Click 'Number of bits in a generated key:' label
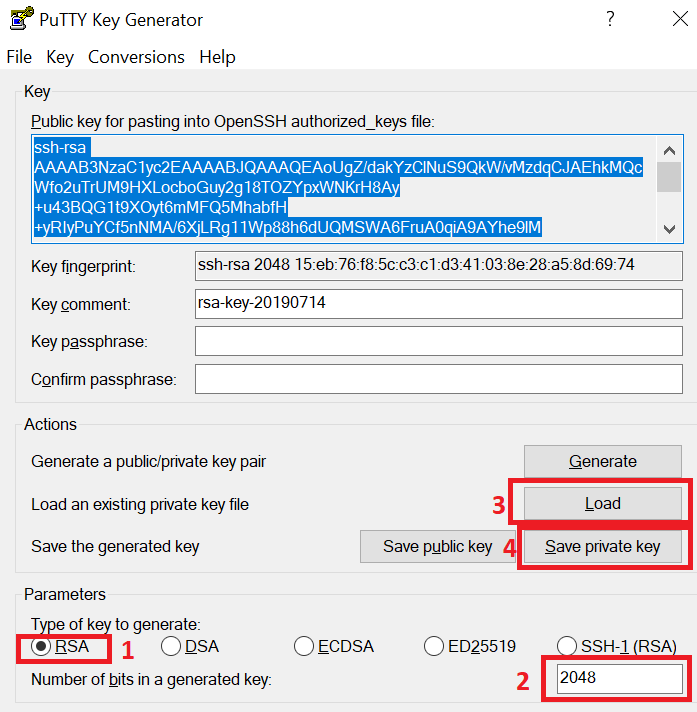This screenshot has width=697, height=712. click(151, 680)
